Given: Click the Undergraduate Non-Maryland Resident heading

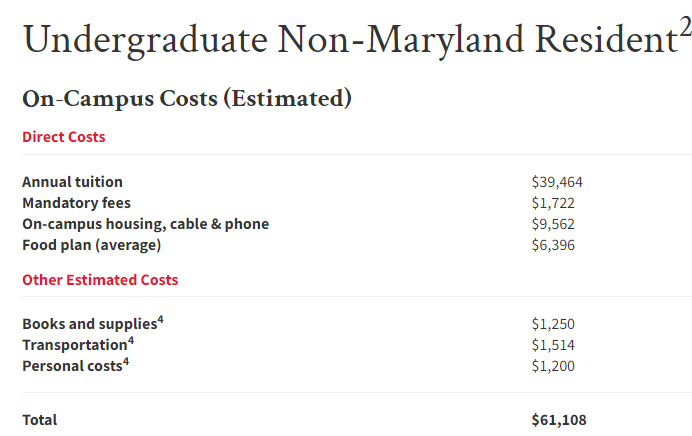Looking at the screenshot, I should click(x=350, y=40).
